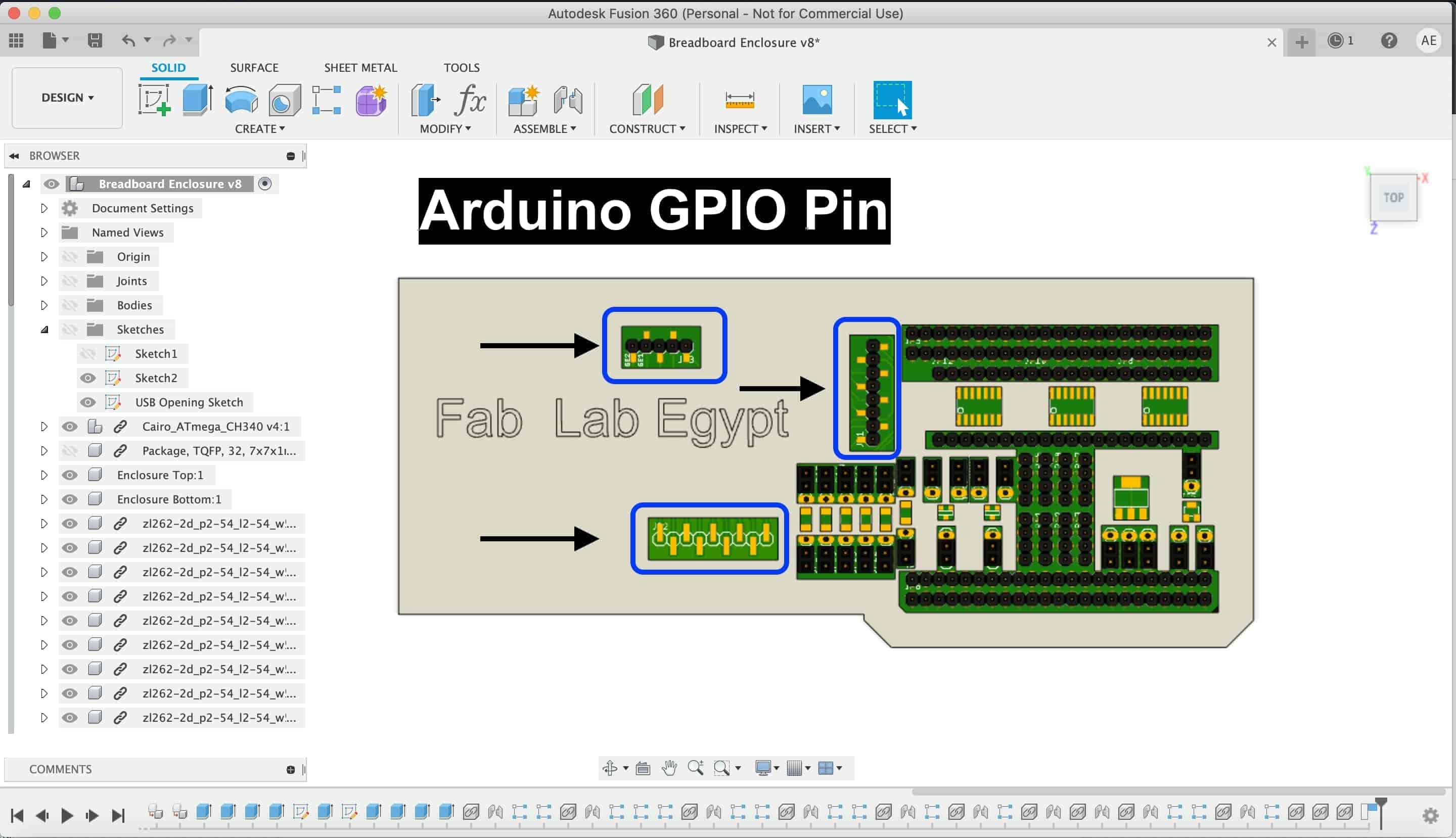The height and width of the screenshot is (838, 1456).
Task: Expand the Named Views folder
Action: [44, 232]
